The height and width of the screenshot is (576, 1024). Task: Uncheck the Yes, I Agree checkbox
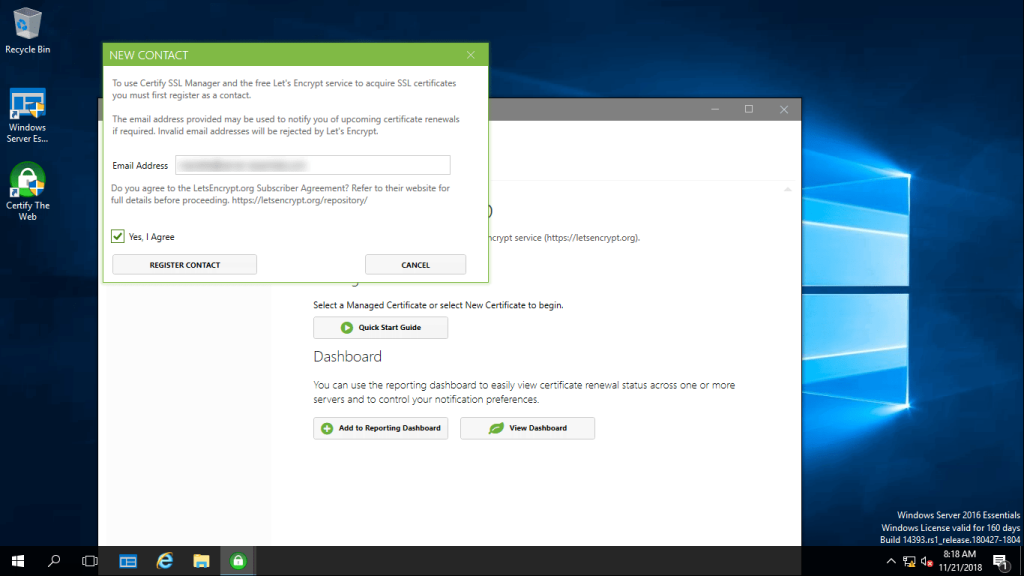pyautogui.click(x=118, y=236)
